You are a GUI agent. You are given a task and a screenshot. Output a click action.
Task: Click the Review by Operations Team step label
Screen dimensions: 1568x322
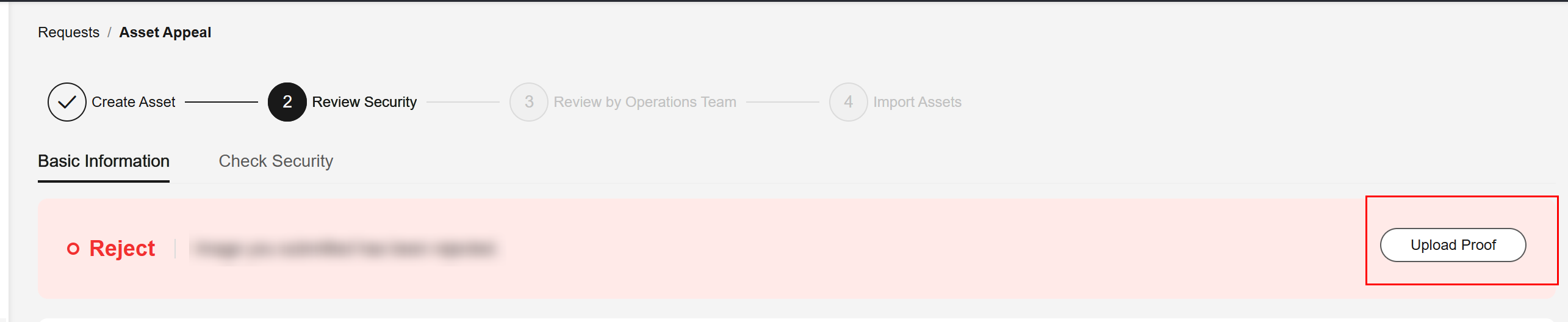[x=645, y=102]
